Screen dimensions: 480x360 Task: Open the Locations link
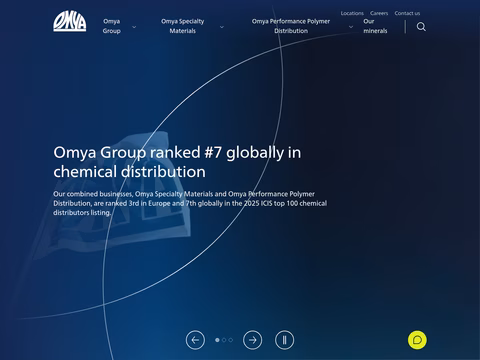(x=352, y=13)
